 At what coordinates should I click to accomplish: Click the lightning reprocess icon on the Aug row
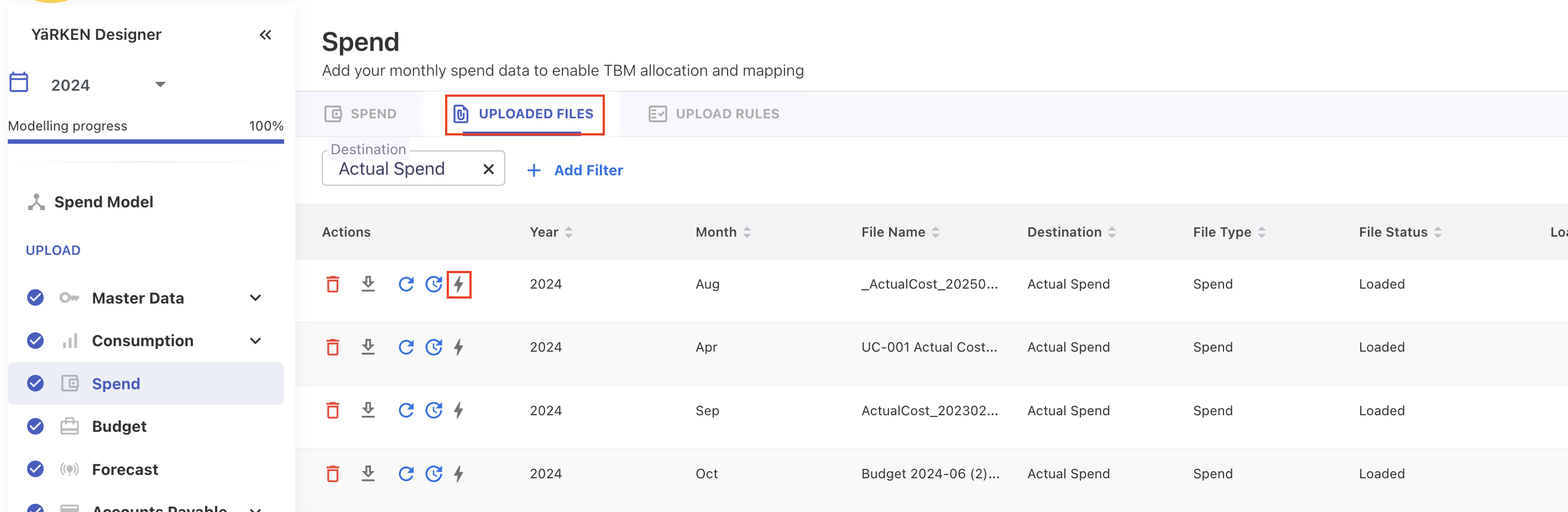click(x=459, y=284)
